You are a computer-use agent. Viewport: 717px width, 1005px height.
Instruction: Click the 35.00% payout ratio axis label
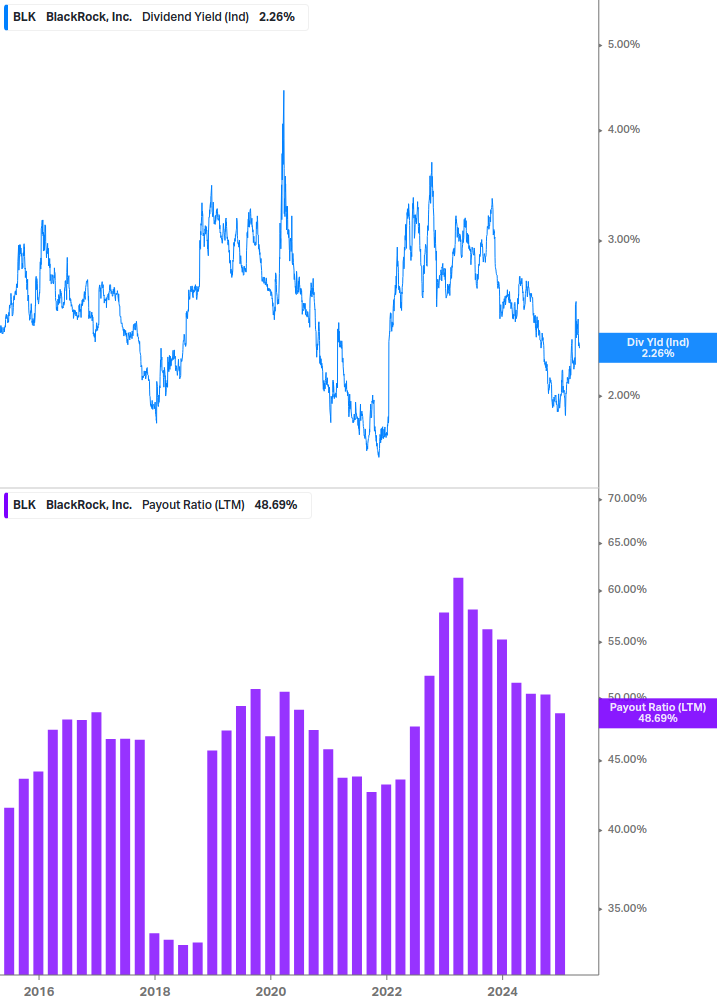(627, 908)
